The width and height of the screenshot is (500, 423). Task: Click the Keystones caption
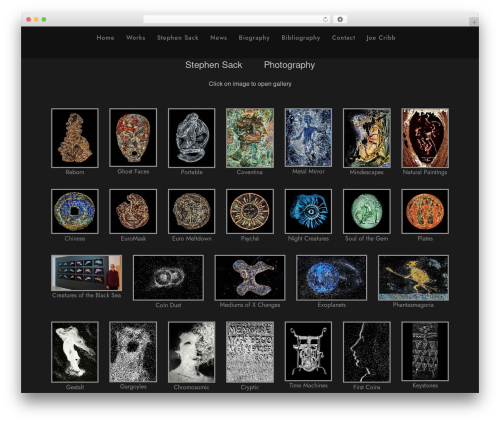pyautogui.click(x=425, y=385)
